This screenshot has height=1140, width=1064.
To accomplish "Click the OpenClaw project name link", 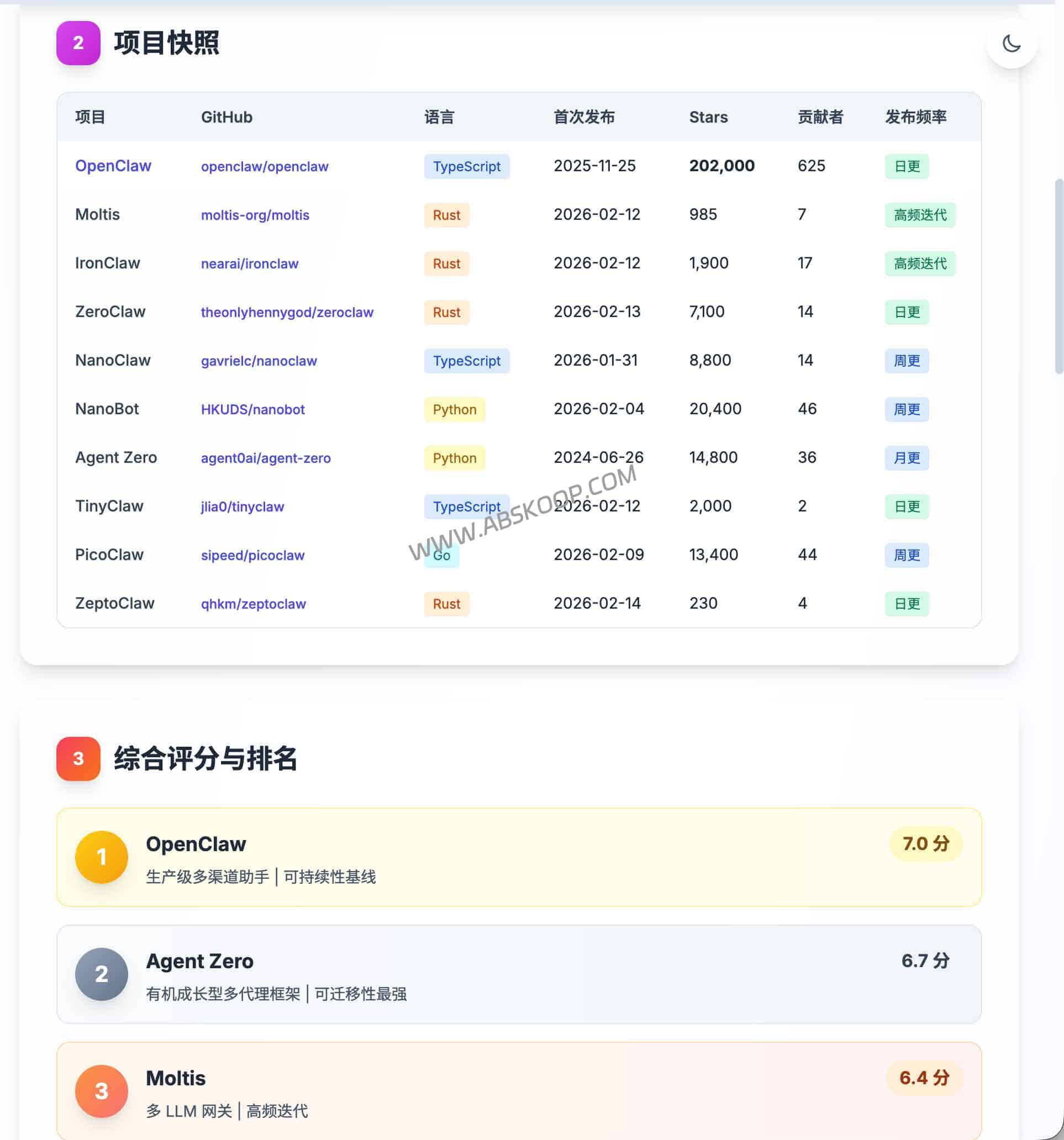I will [x=113, y=166].
